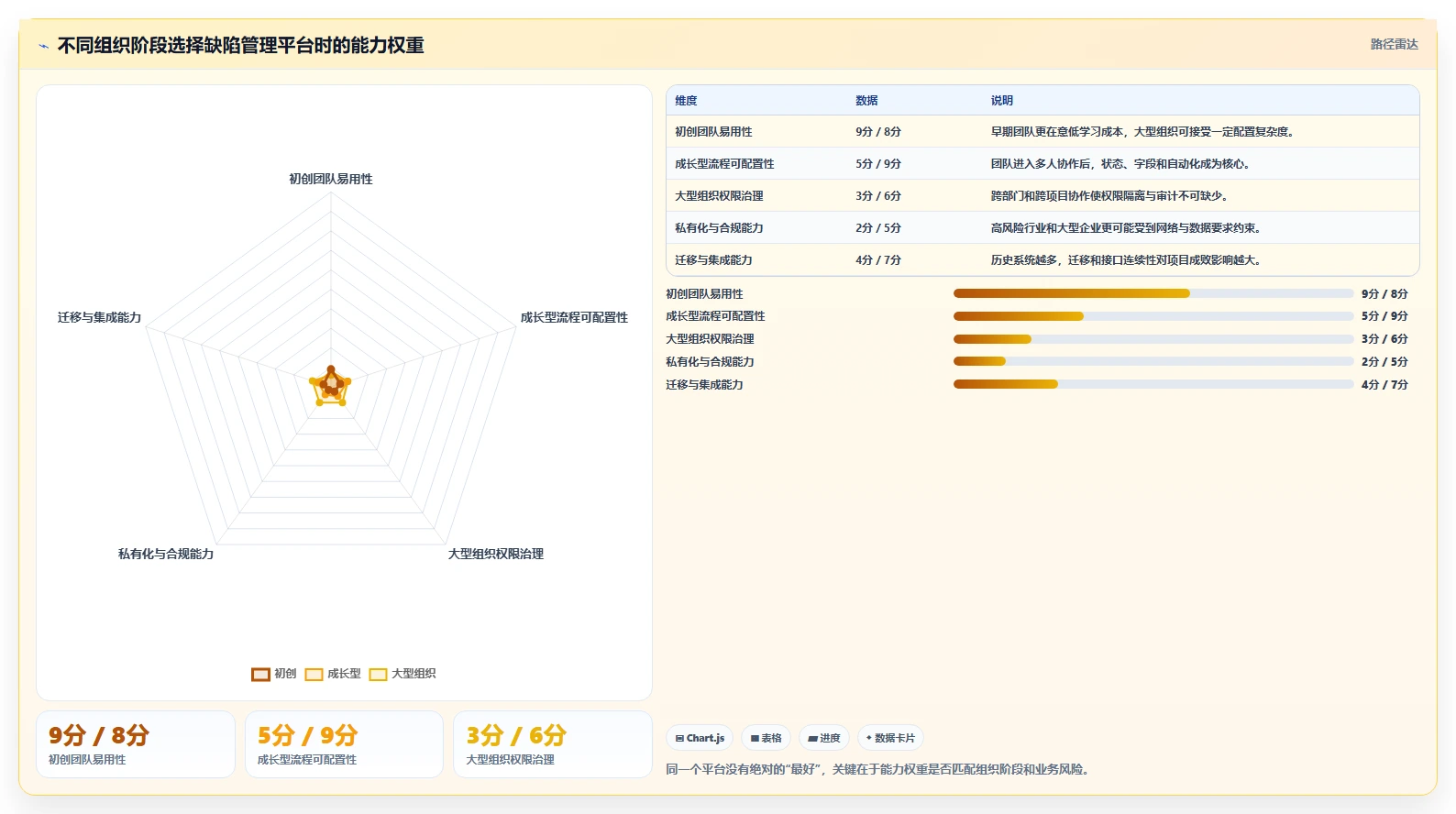Click the small icon before the page title
Viewport: 1456px width, 814px height.
pyautogui.click(x=43, y=46)
